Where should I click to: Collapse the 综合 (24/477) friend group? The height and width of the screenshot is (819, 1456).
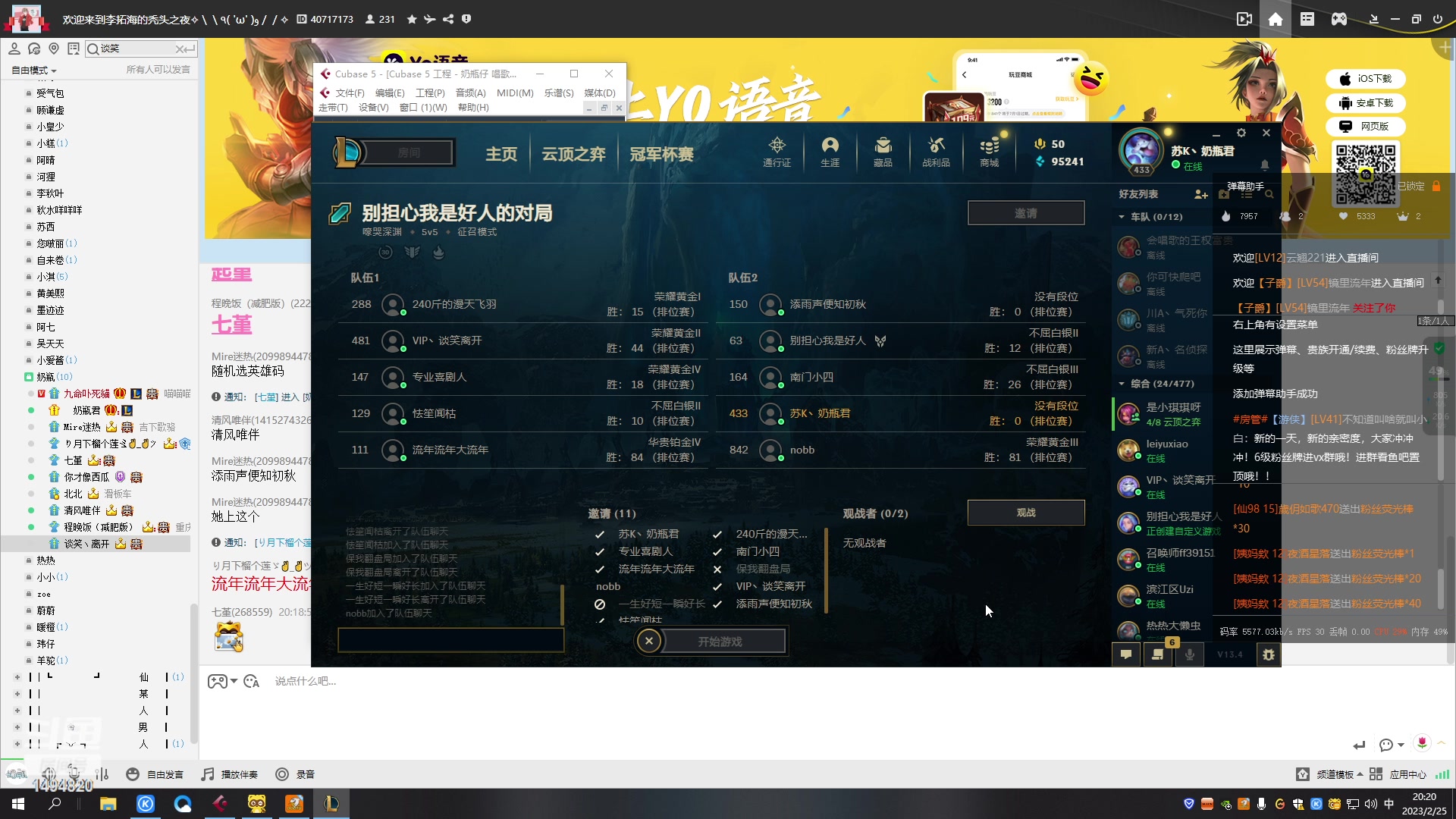coord(1122,384)
